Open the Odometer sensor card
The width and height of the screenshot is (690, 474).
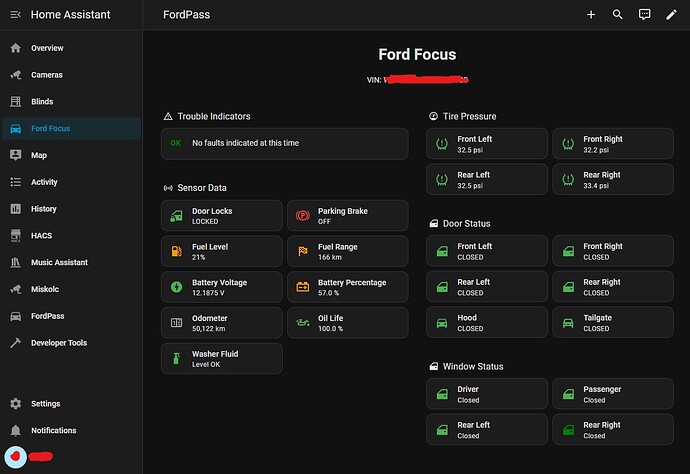(x=221, y=323)
